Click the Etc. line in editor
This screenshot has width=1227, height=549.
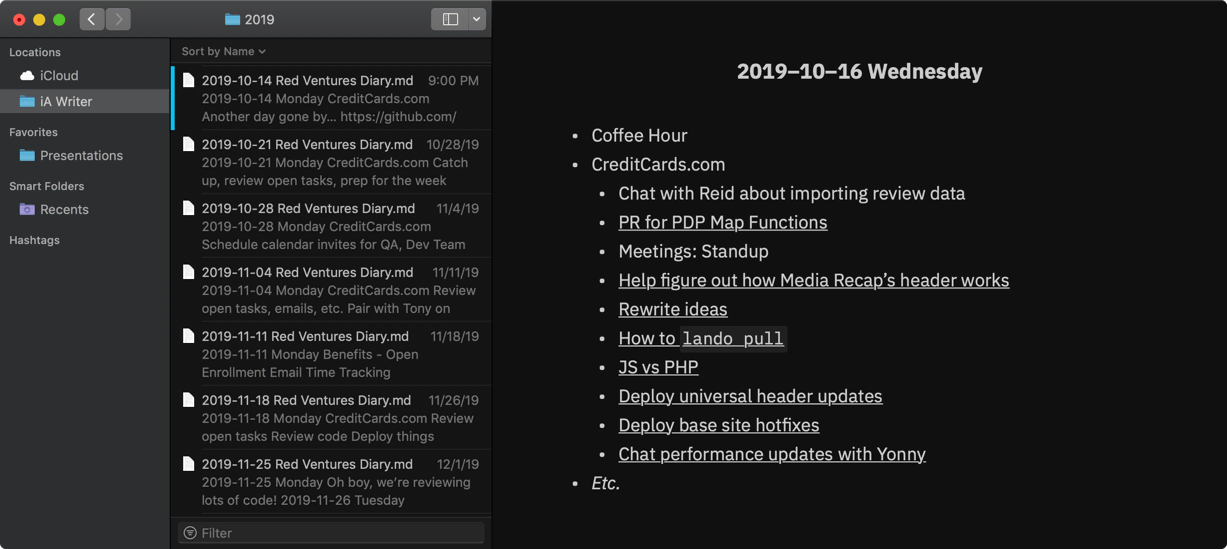[x=605, y=483]
